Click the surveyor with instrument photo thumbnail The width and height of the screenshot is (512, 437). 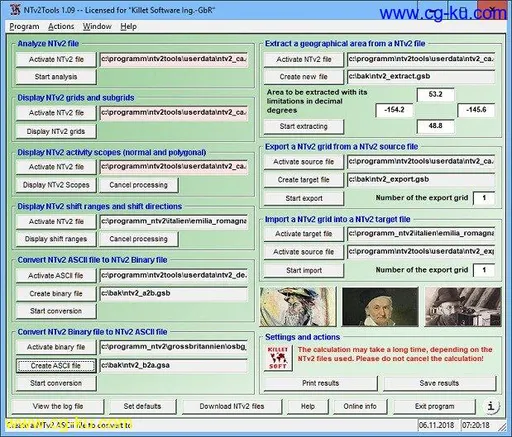[463, 307]
